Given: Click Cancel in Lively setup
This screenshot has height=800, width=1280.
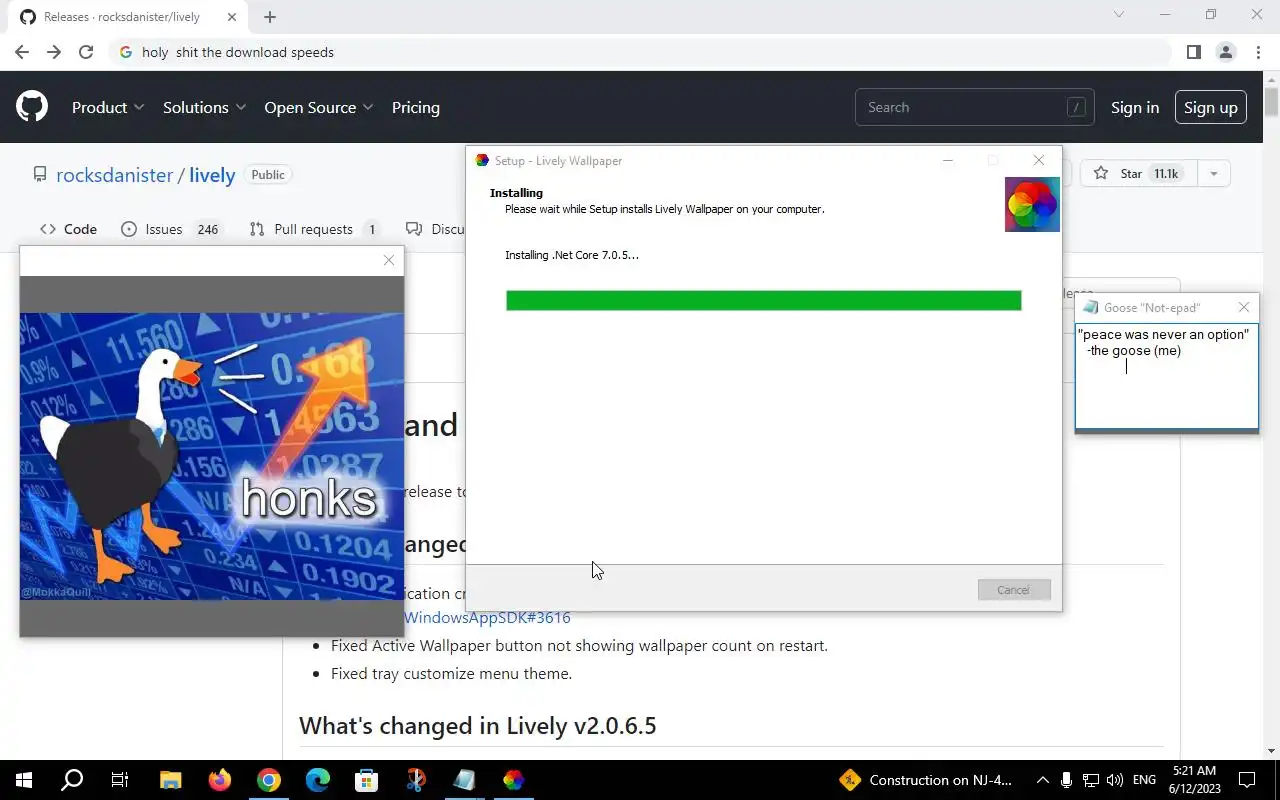Looking at the screenshot, I should [1013, 590].
